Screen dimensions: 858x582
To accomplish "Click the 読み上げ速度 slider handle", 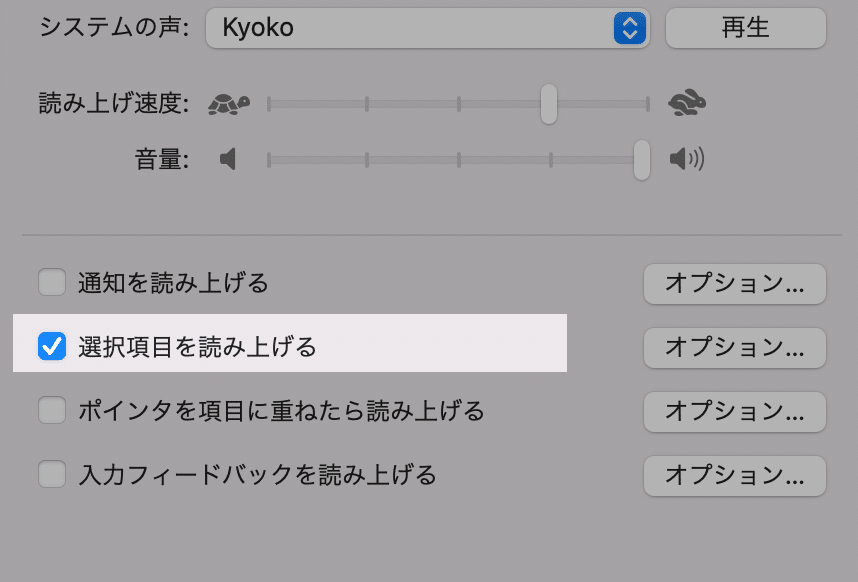I will tap(549, 104).
